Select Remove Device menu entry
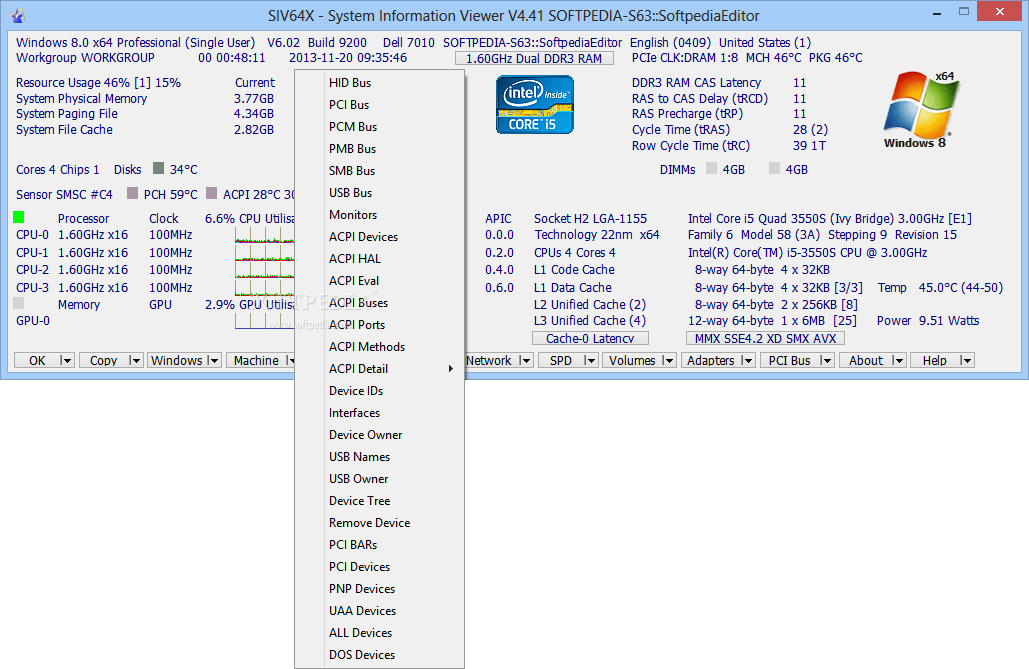 379,523
